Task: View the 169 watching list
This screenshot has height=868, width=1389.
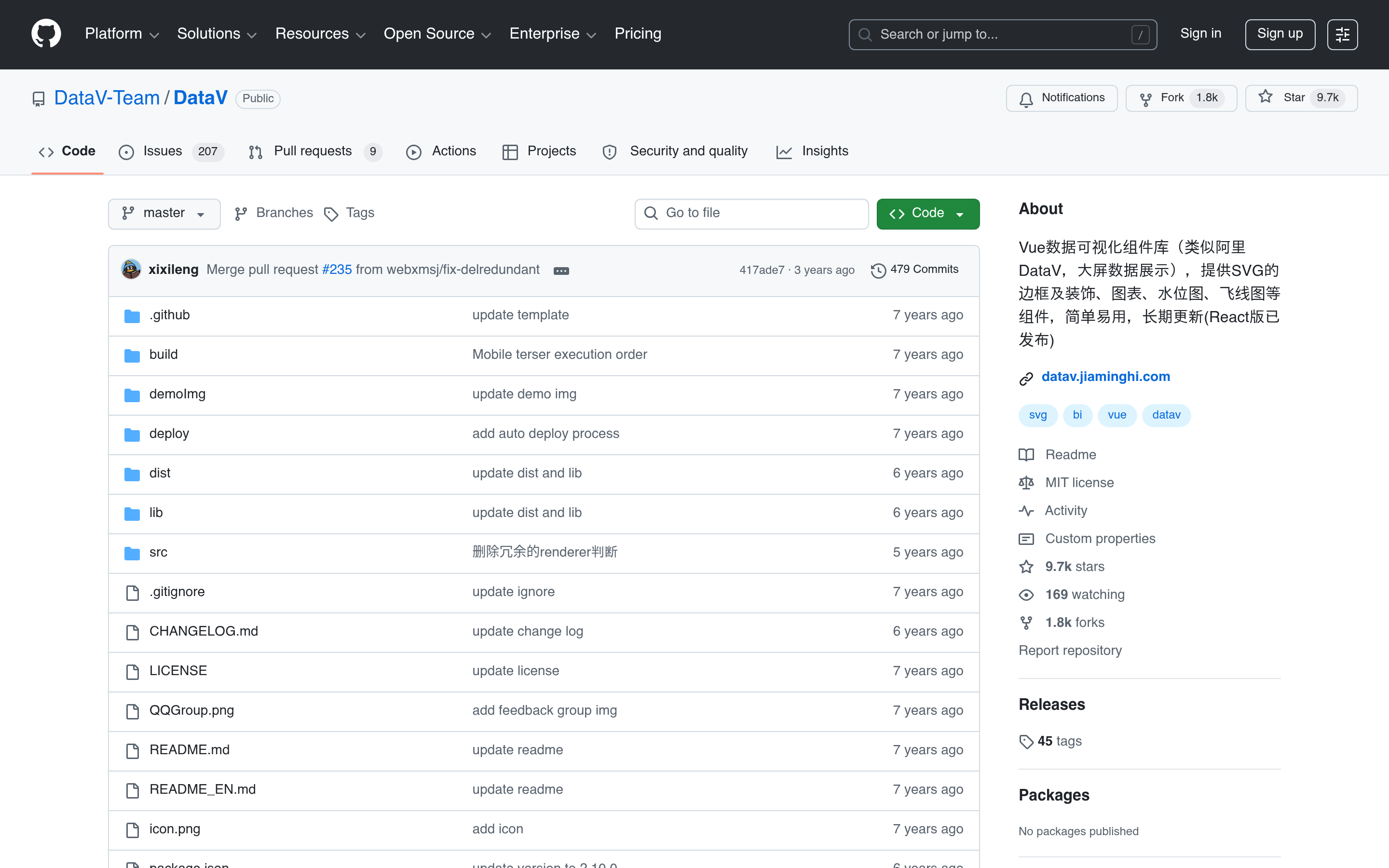Action: (1072, 595)
